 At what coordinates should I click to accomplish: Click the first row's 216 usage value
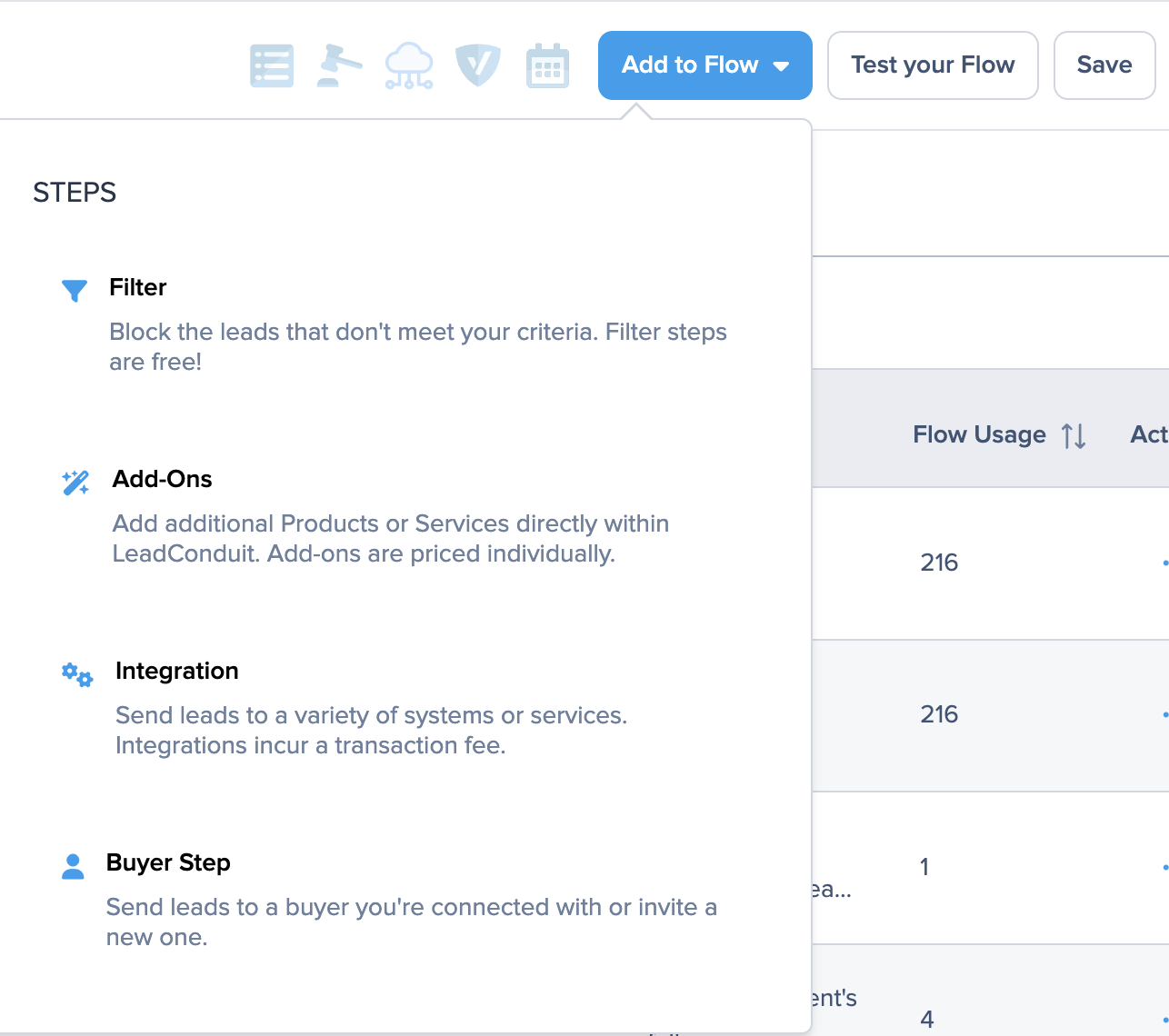click(x=939, y=563)
